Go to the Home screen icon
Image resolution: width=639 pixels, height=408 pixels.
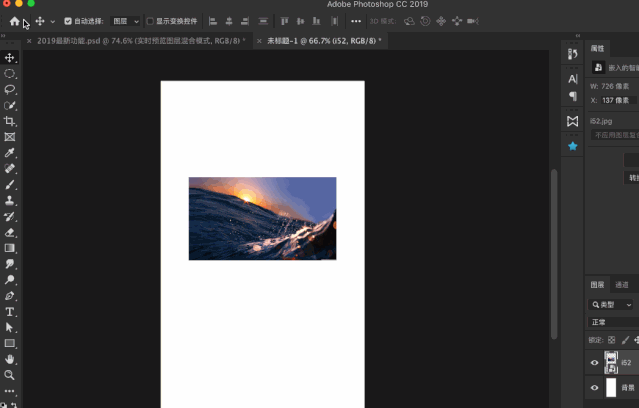pyautogui.click(x=15, y=21)
